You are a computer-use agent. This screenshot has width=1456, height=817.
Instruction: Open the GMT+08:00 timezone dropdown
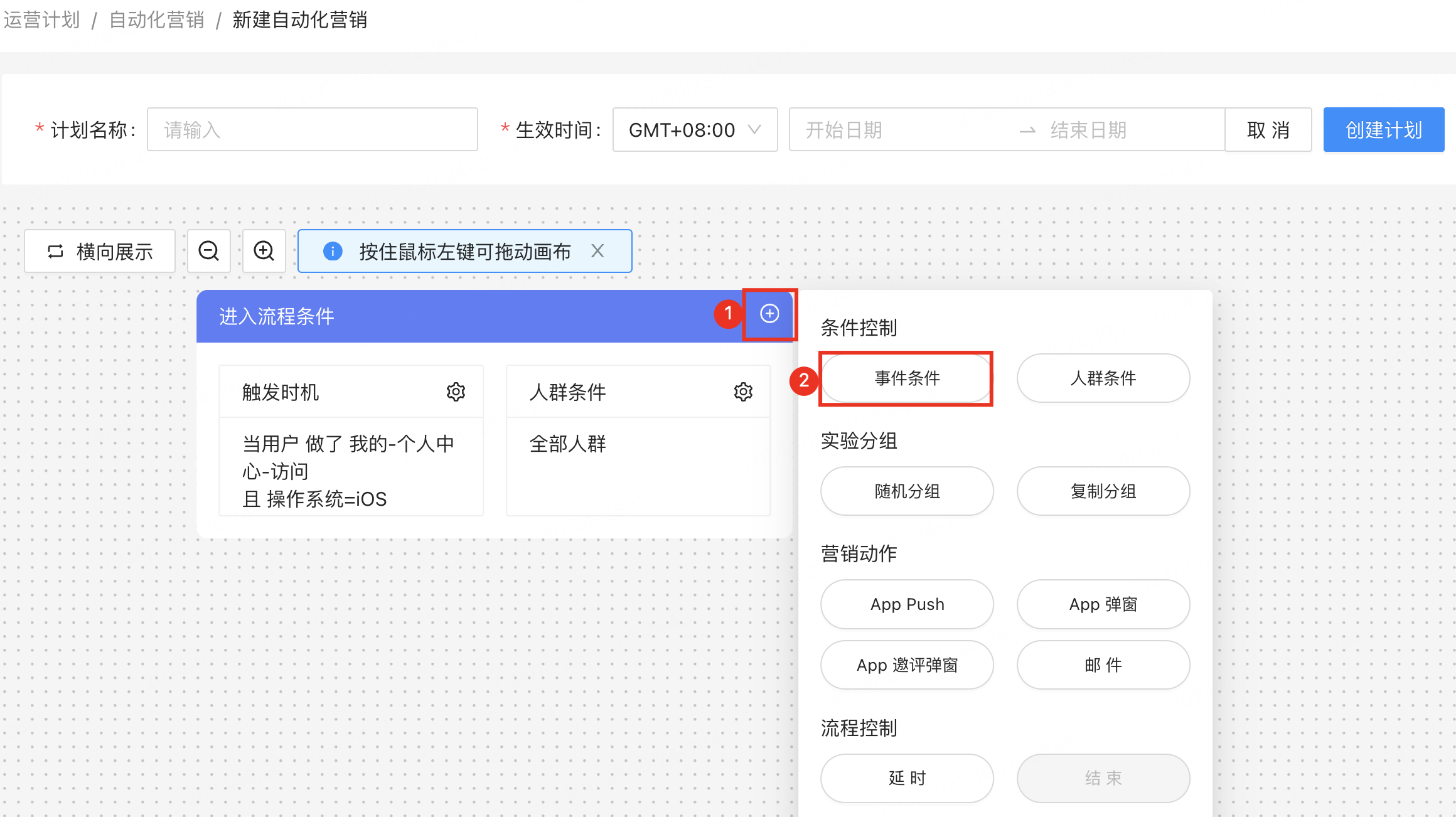click(x=695, y=129)
